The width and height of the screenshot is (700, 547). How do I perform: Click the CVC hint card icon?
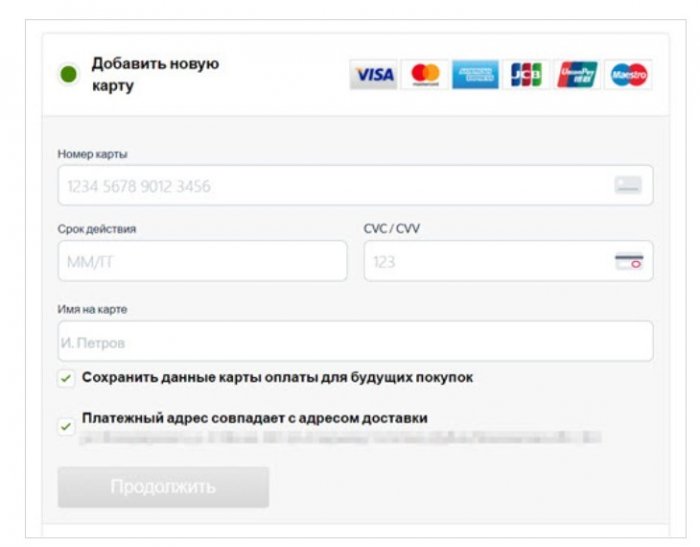point(628,262)
